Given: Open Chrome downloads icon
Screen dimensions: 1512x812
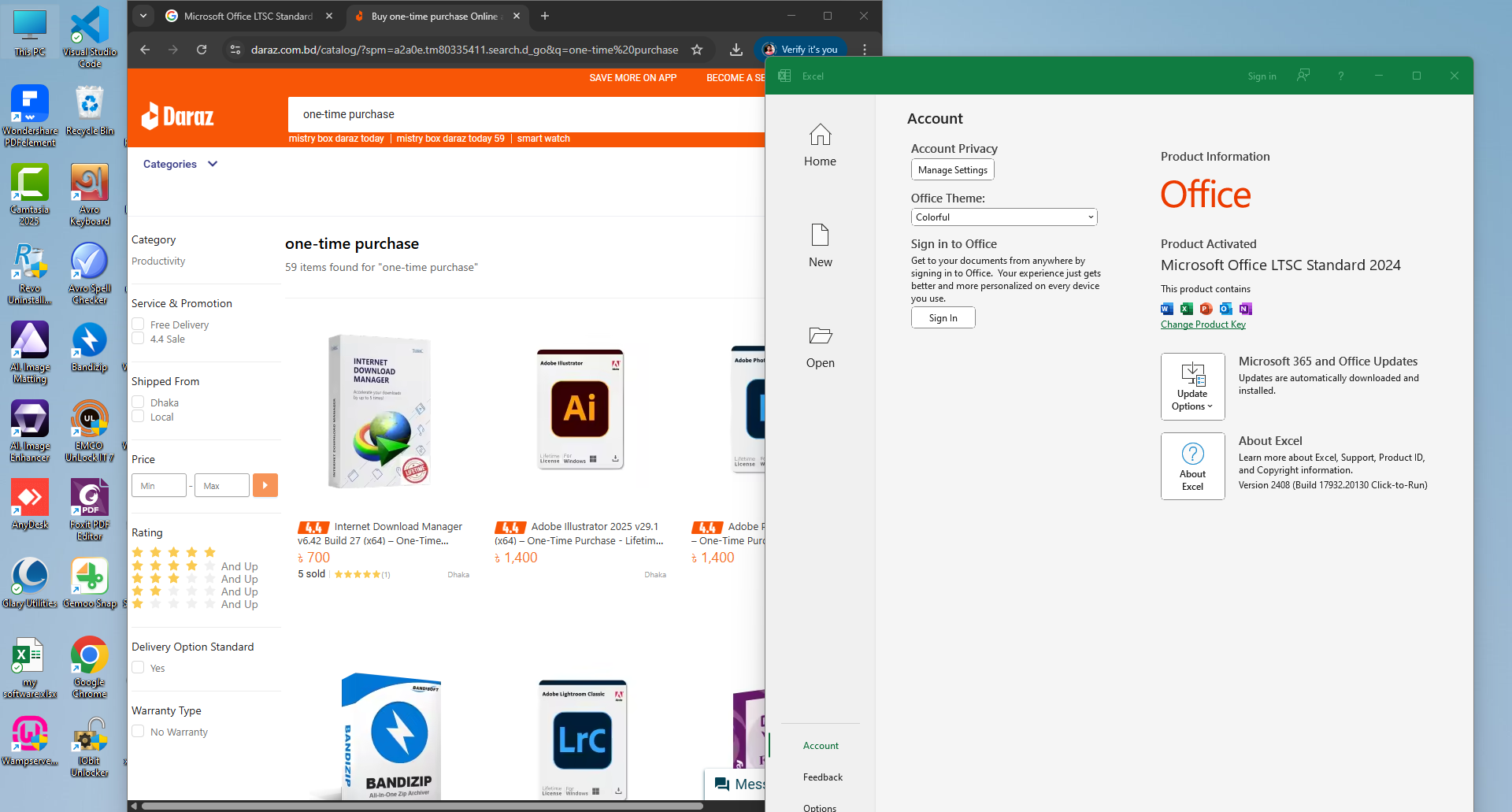Looking at the screenshot, I should pos(736,50).
